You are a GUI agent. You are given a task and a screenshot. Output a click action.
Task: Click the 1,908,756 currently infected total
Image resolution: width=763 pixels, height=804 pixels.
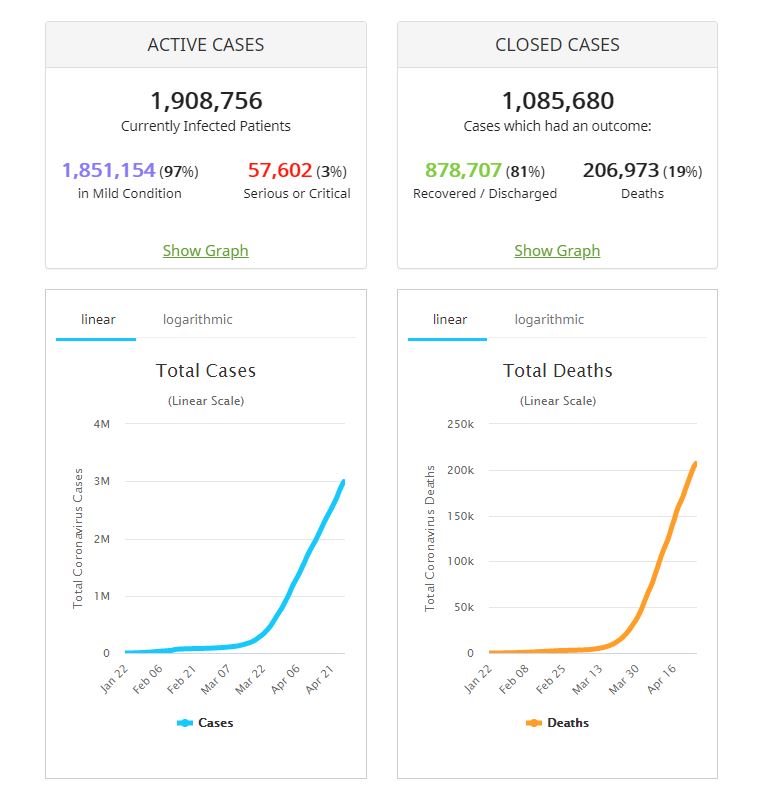[206, 101]
